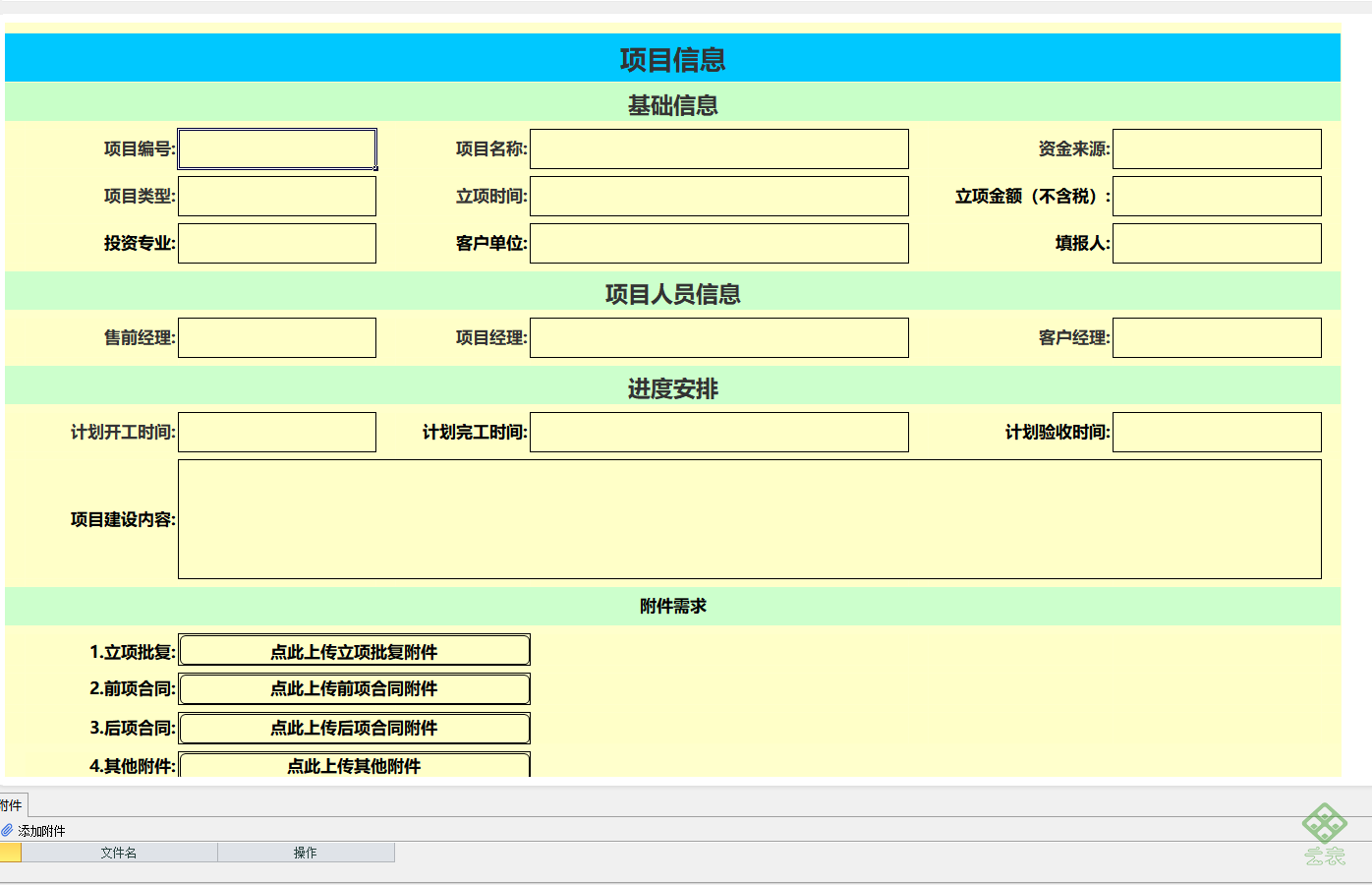Click into the 填报人 field
The image size is (1372, 885).
point(1217,243)
